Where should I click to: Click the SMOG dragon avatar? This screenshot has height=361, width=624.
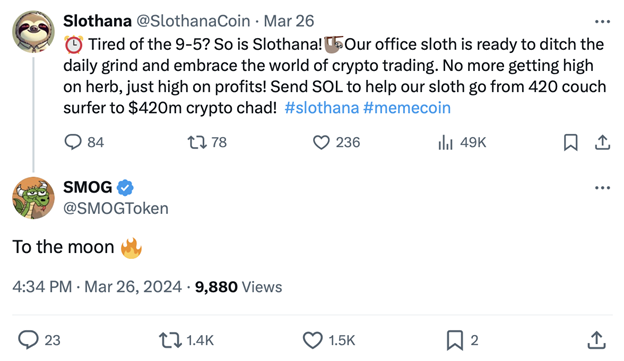point(33,198)
